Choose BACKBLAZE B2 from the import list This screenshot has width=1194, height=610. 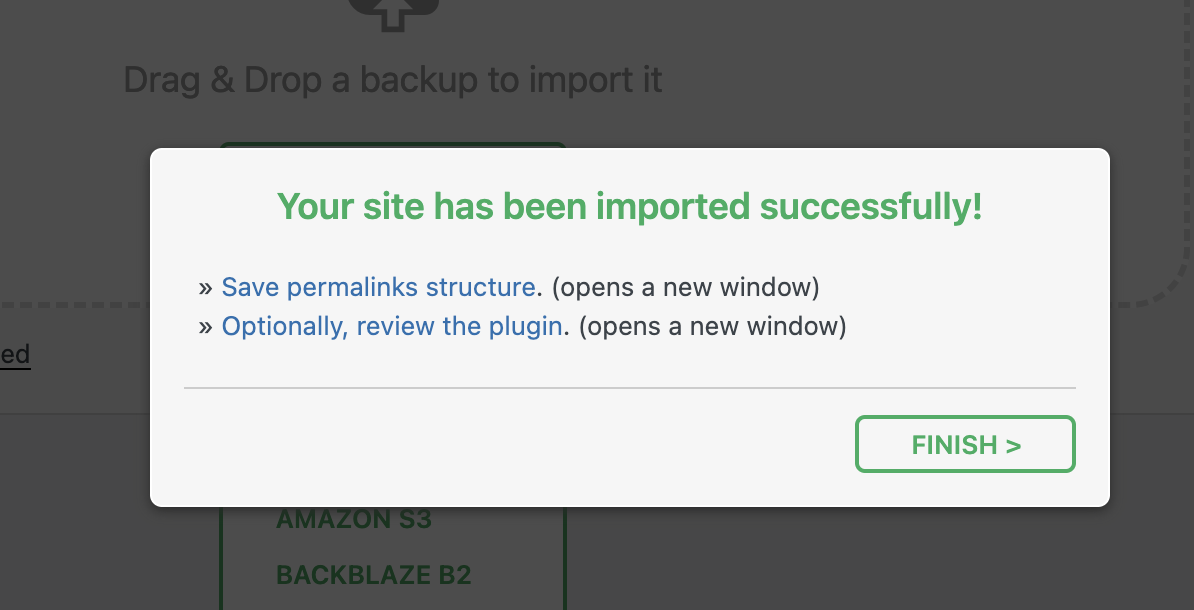click(x=373, y=575)
